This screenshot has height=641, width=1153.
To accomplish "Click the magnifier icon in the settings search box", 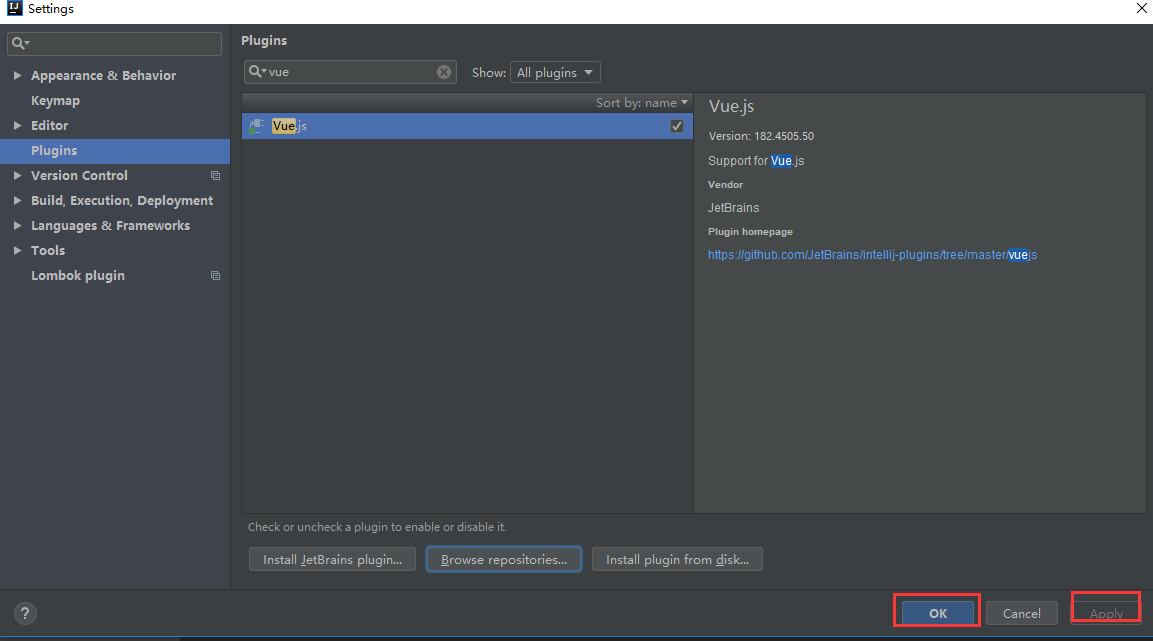I will pyautogui.click(x=21, y=43).
